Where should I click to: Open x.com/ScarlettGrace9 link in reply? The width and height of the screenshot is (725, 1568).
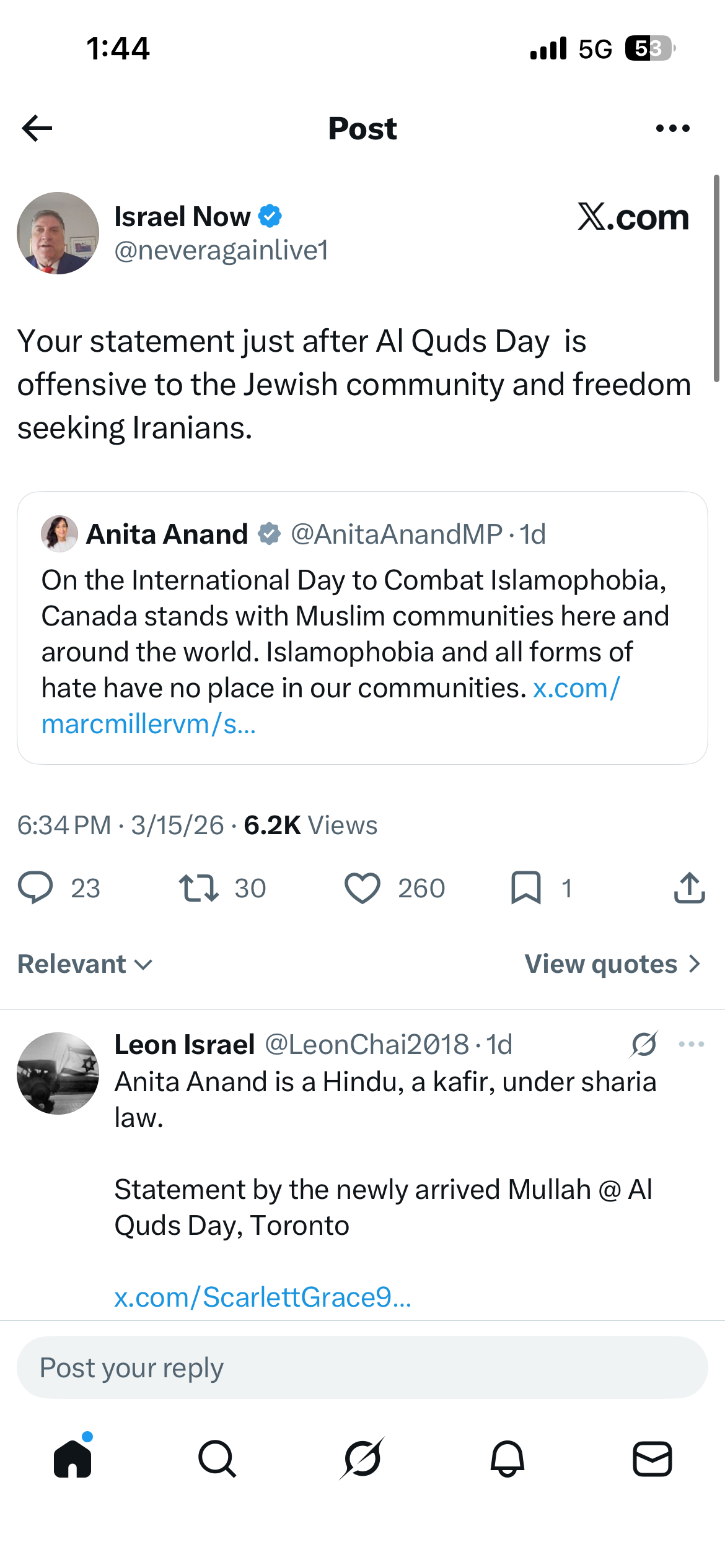coord(263,1297)
